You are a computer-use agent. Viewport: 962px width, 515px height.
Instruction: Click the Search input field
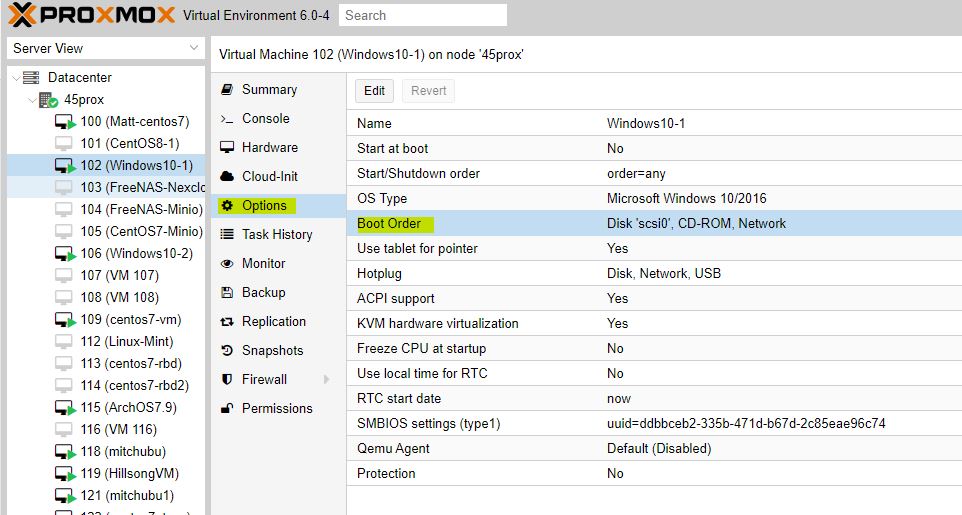[423, 15]
